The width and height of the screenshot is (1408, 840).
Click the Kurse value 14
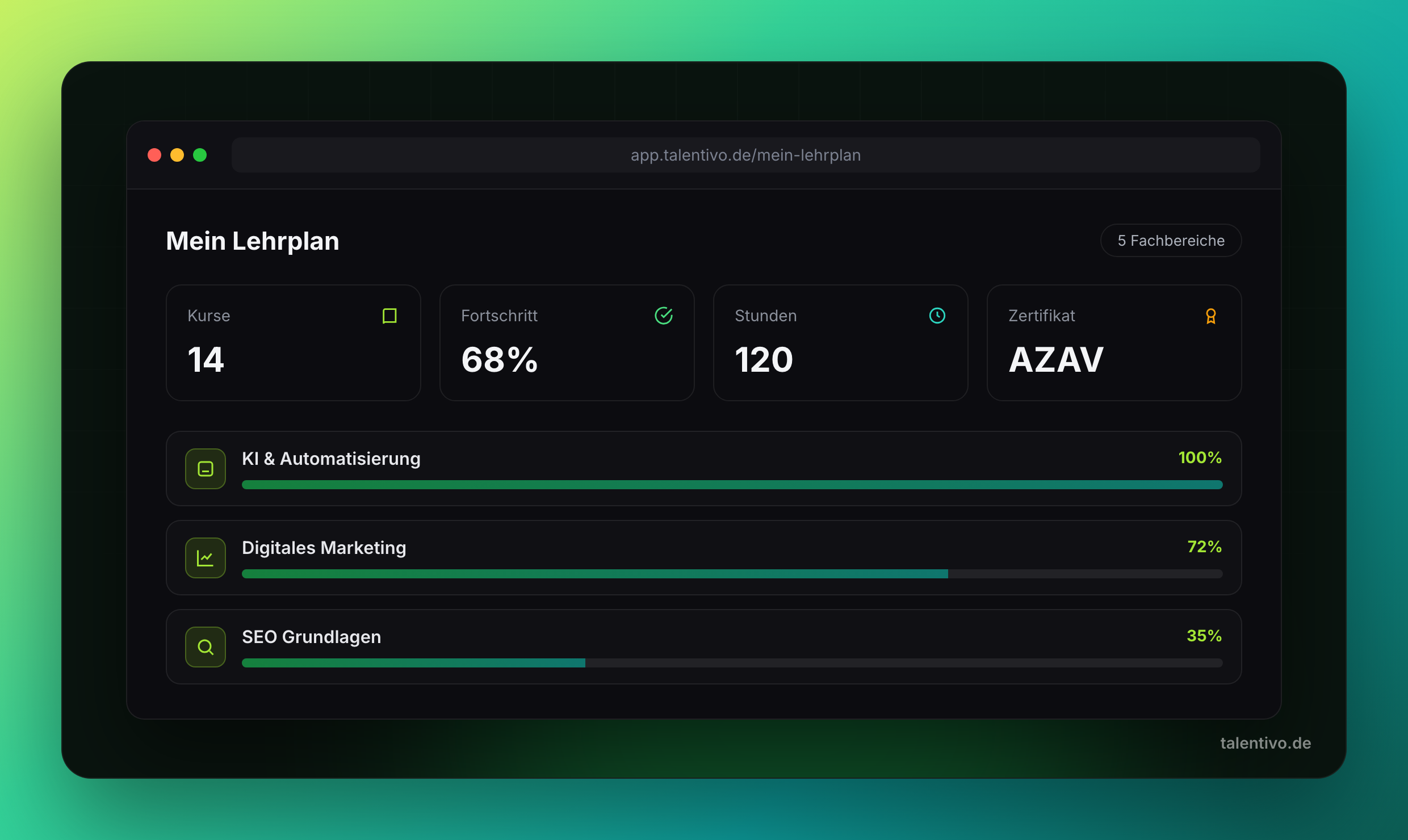206,360
